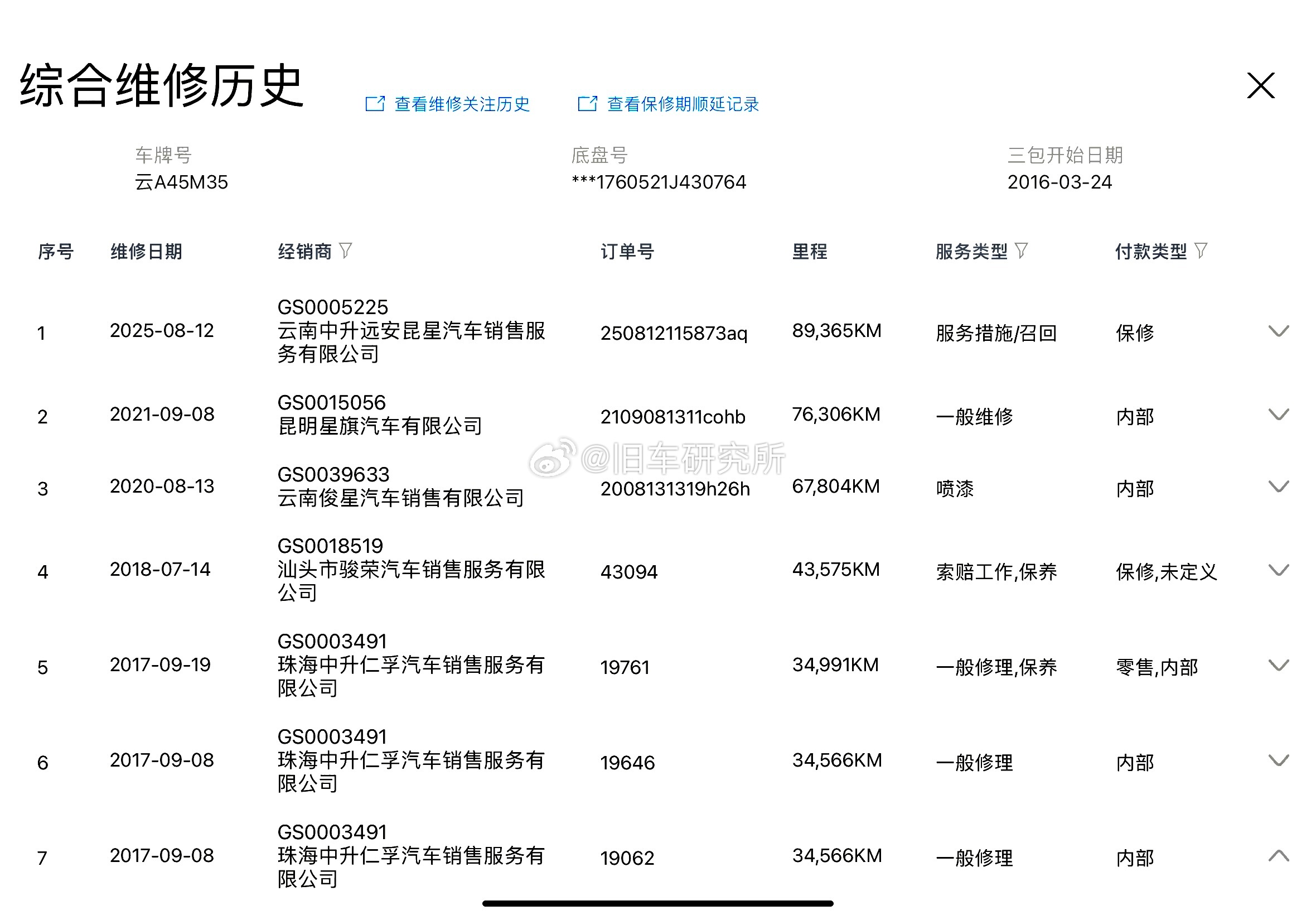Open the 付款类型 filter funnel icon
This screenshot has height=915, width=1316.
coord(1200,251)
